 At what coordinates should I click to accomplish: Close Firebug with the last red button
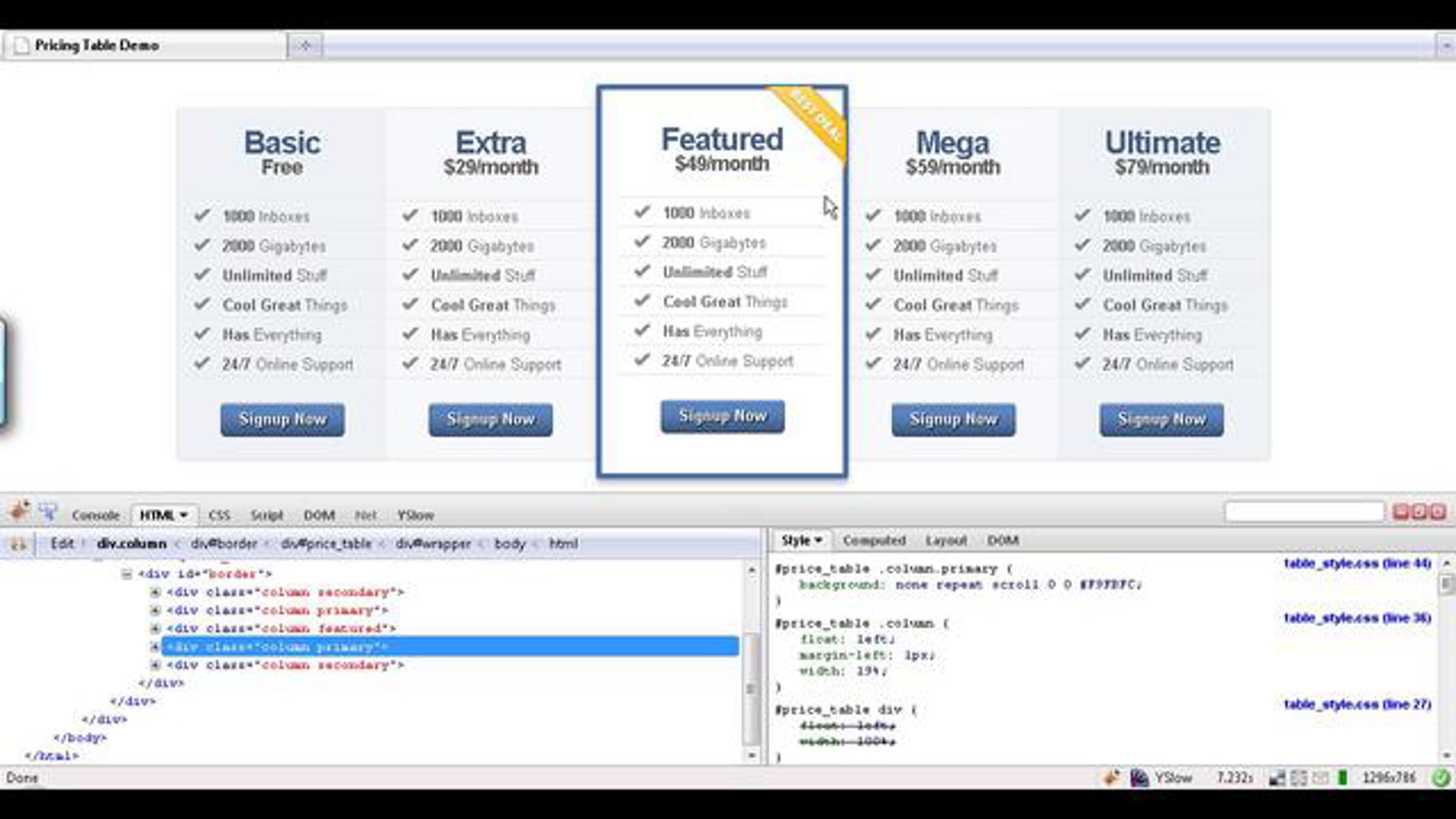(x=1438, y=512)
